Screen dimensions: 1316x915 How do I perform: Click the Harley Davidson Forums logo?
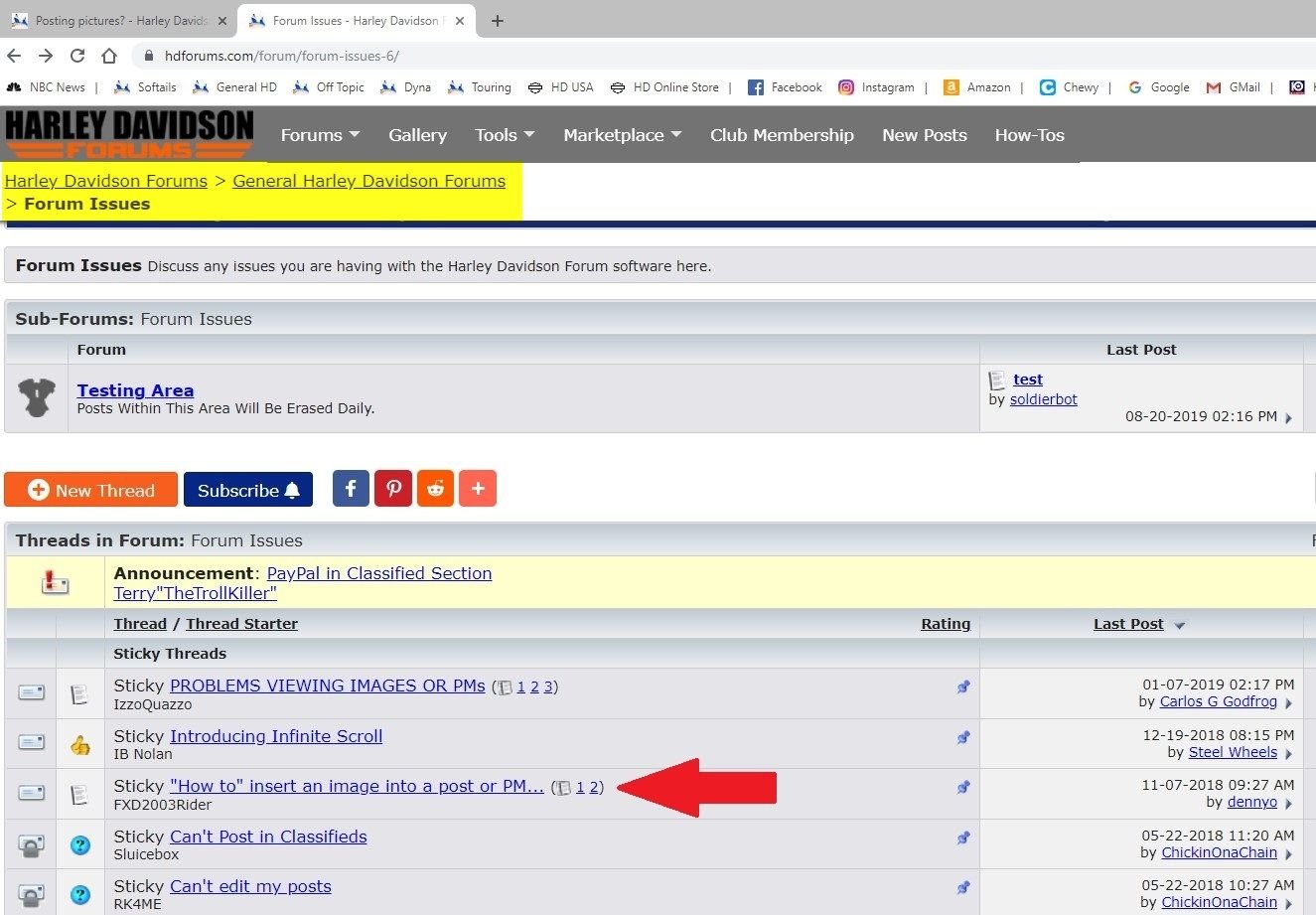(x=129, y=134)
